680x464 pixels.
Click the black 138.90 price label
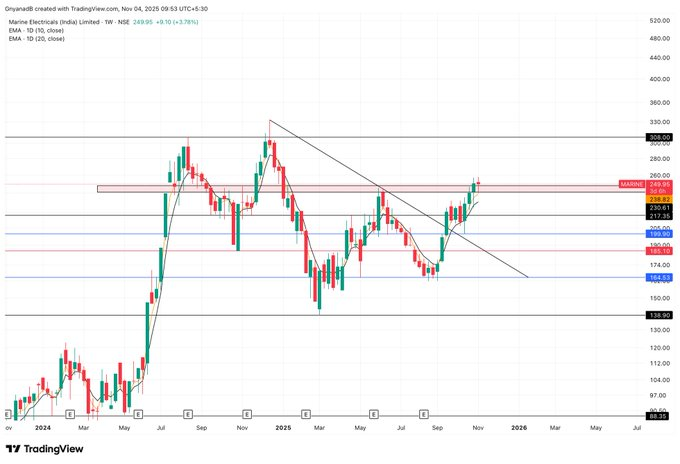pos(659,315)
